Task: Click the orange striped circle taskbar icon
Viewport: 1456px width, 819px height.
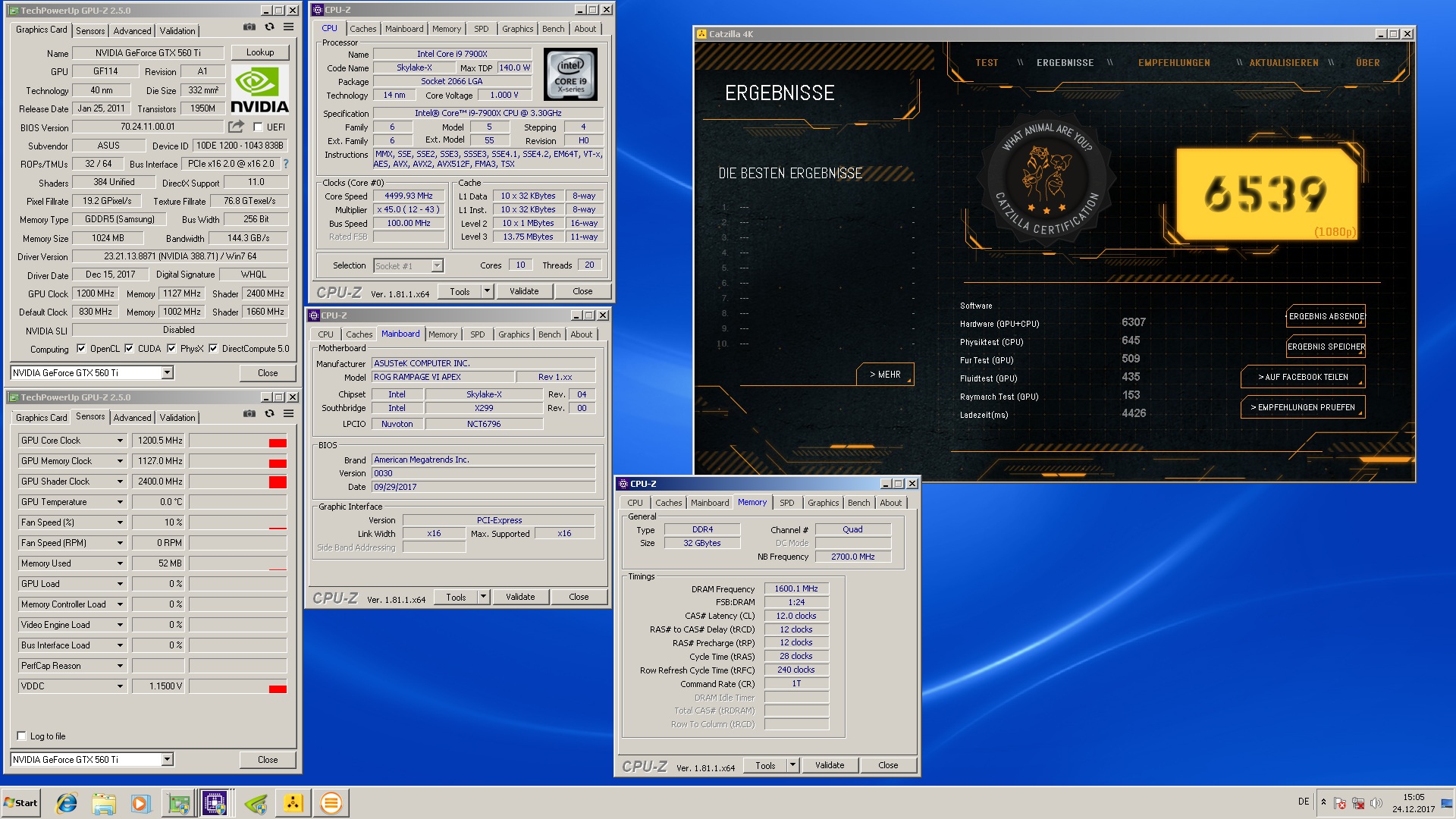Action: 331,803
